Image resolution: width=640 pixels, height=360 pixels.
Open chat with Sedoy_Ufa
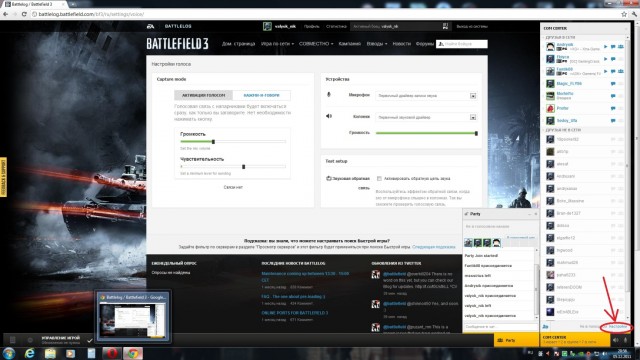[613, 121]
